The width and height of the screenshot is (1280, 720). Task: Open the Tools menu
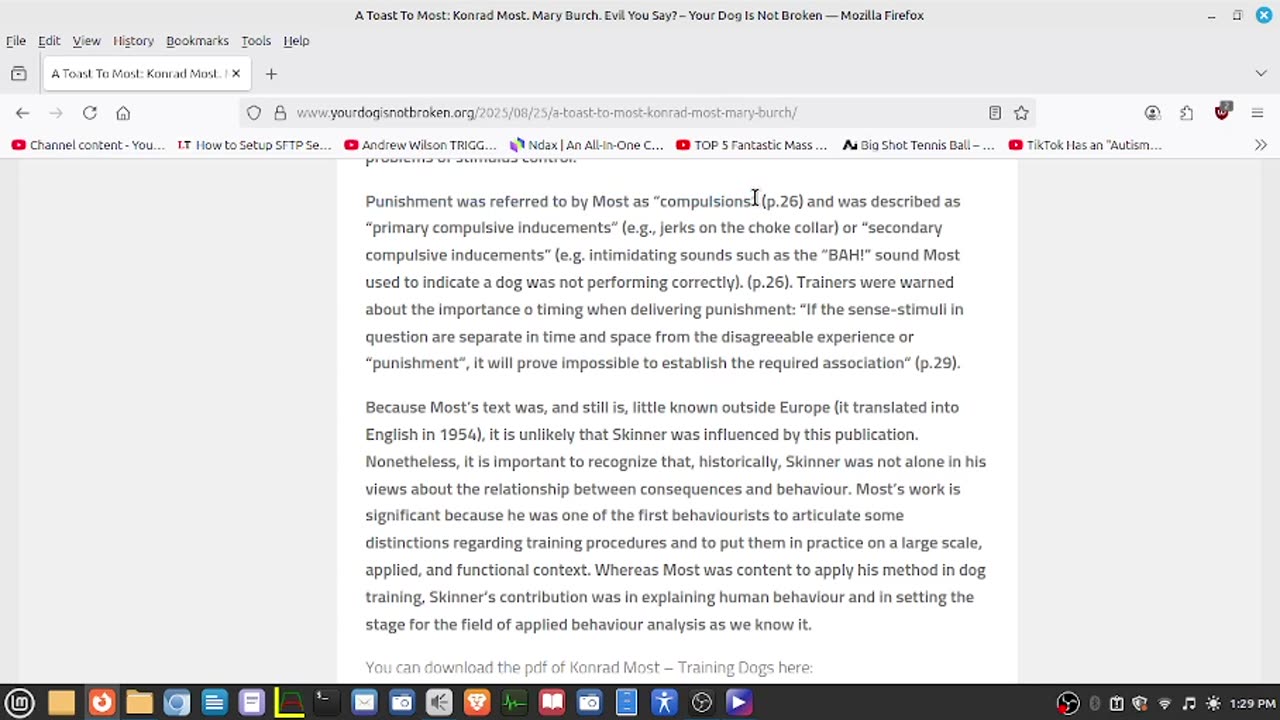point(256,41)
